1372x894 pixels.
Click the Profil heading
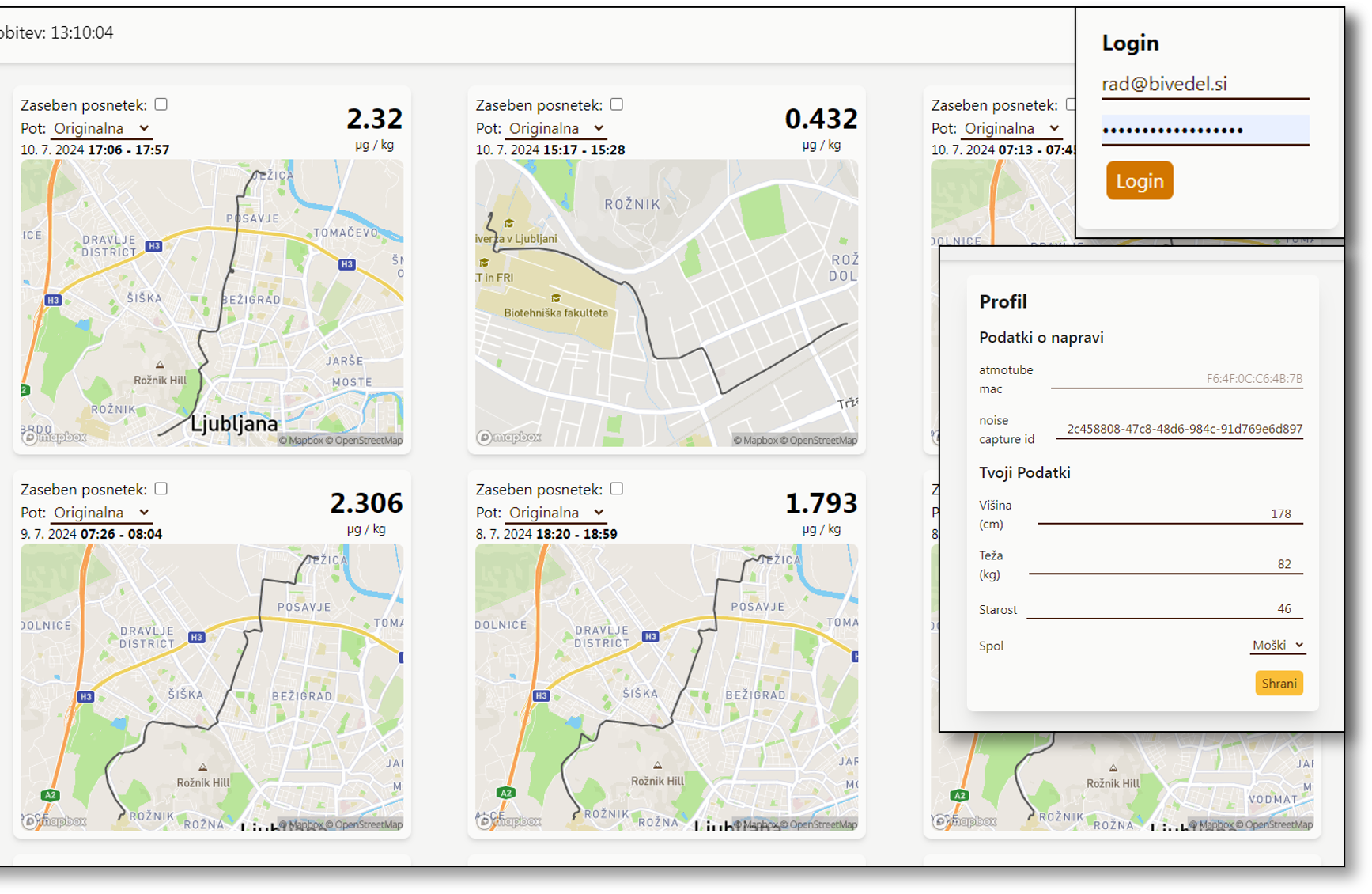1003,301
